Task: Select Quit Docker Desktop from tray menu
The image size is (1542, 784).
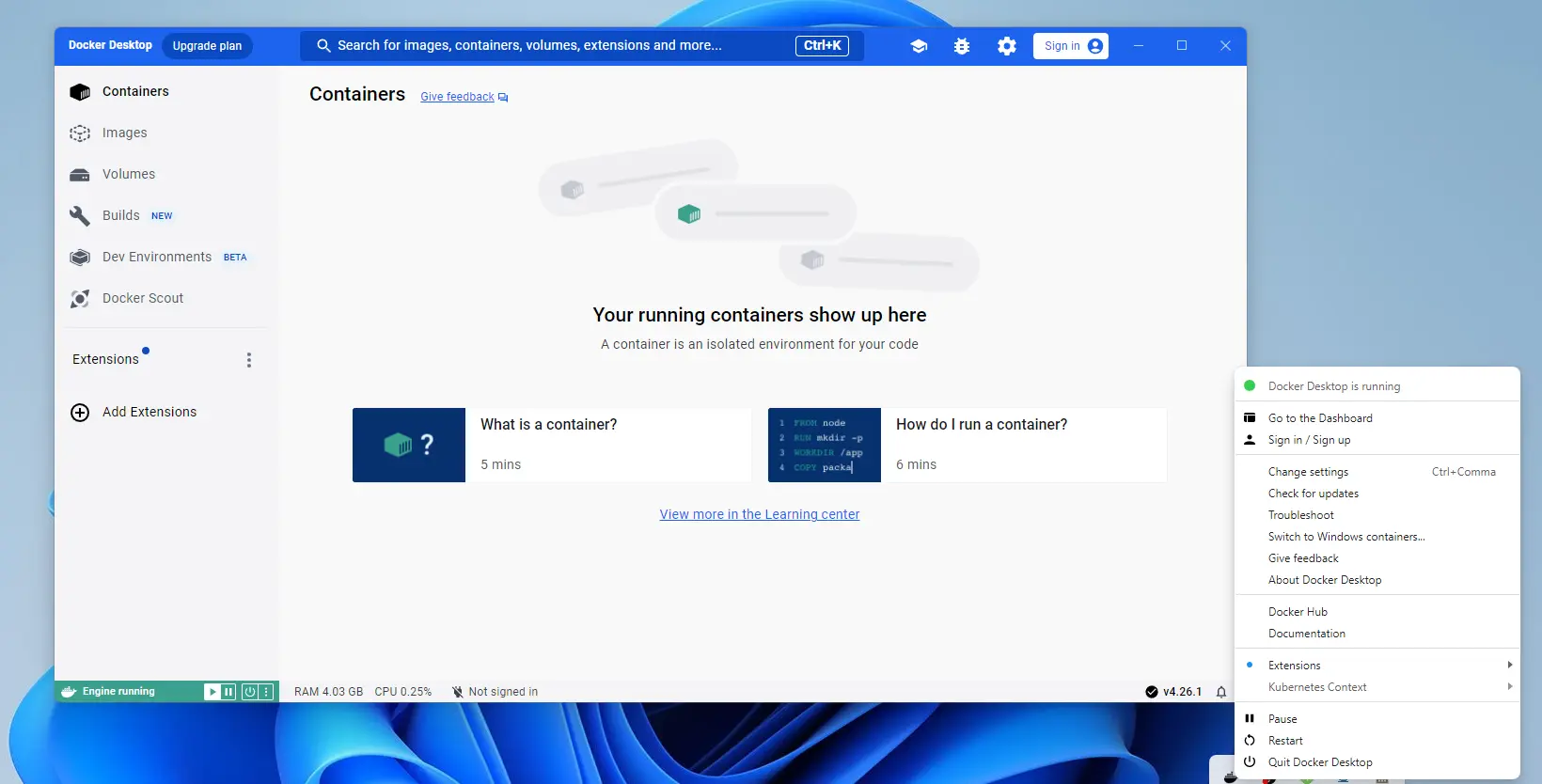Action: click(1319, 762)
